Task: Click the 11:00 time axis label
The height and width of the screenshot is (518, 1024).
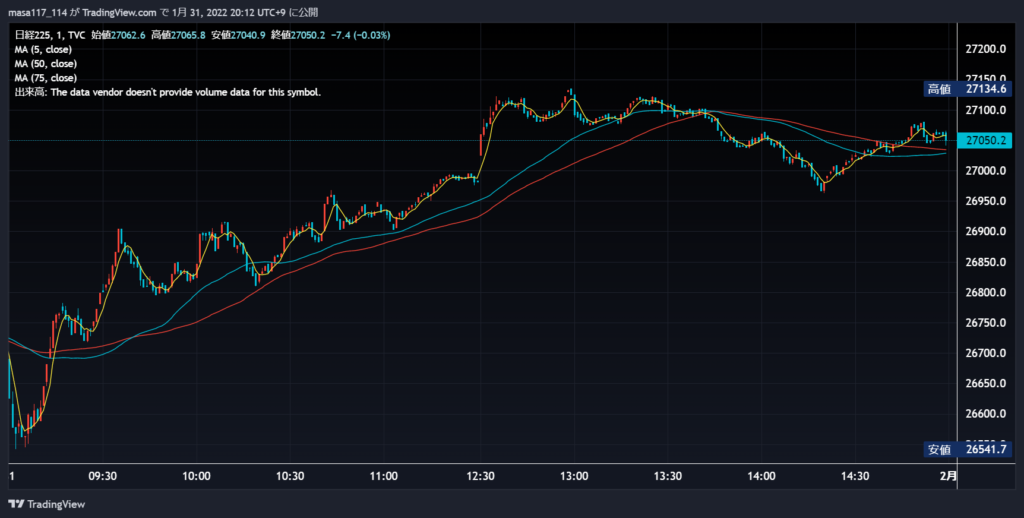Action: point(384,476)
